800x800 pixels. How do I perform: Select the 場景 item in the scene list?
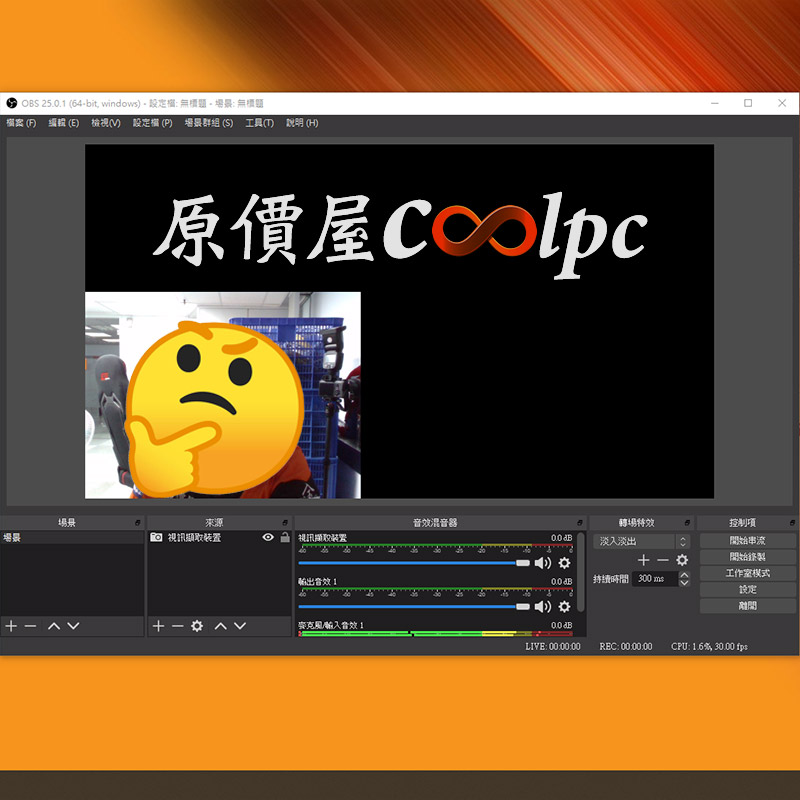point(72,537)
